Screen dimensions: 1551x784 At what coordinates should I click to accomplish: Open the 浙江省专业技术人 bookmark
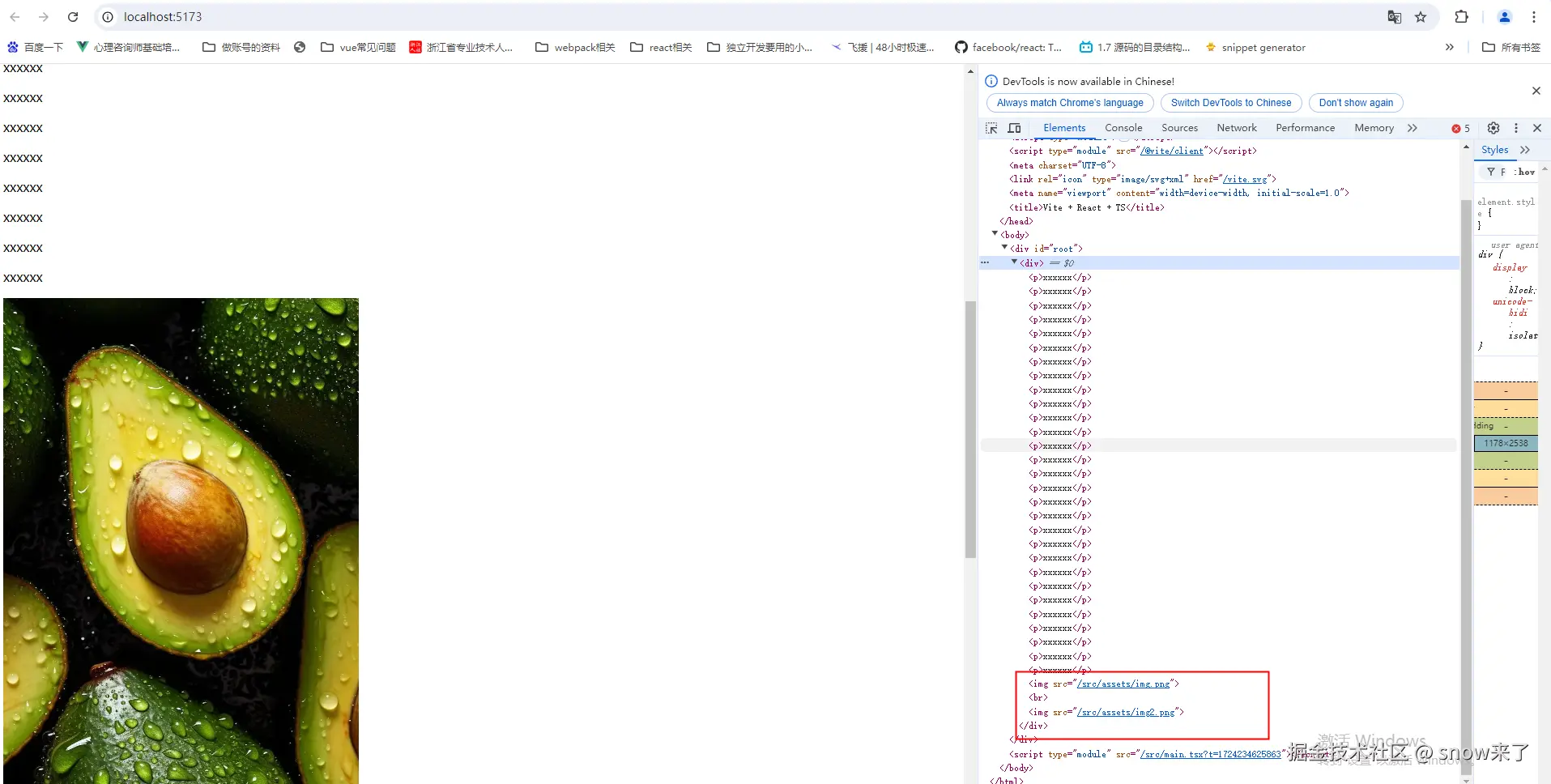pos(461,48)
